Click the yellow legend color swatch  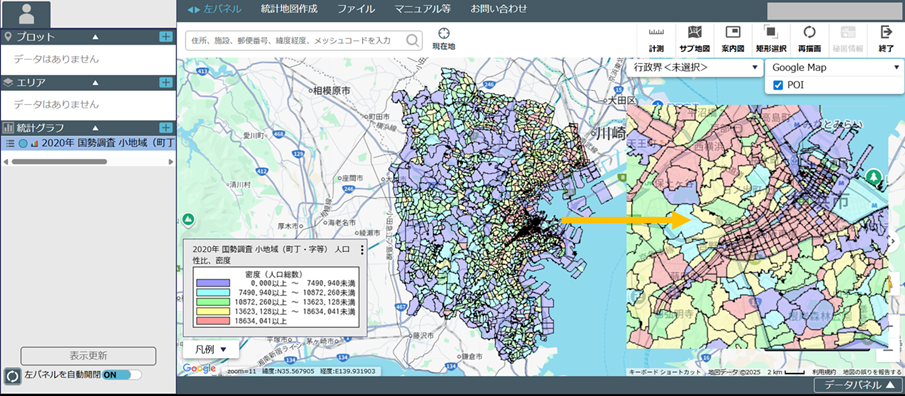click(212, 311)
